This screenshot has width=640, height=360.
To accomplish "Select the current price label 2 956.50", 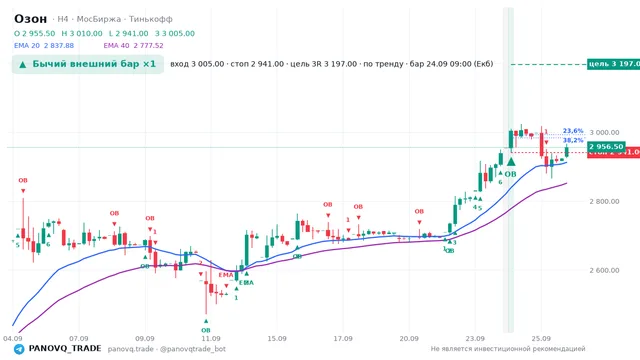I will pyautogui.click(x=606, y=147).
